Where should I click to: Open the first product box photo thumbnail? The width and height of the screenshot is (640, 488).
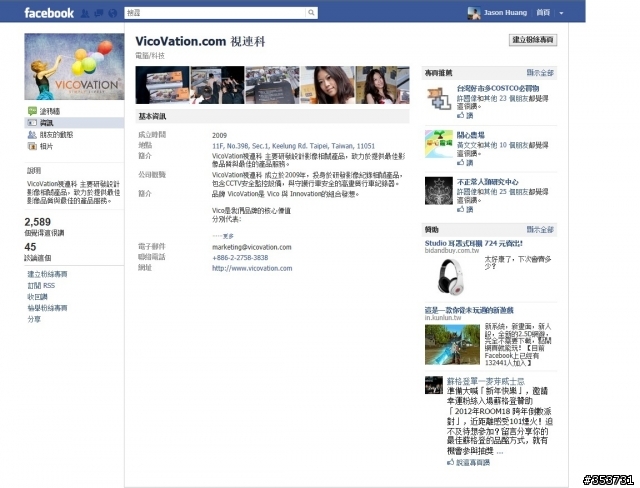tap(162, 85)
